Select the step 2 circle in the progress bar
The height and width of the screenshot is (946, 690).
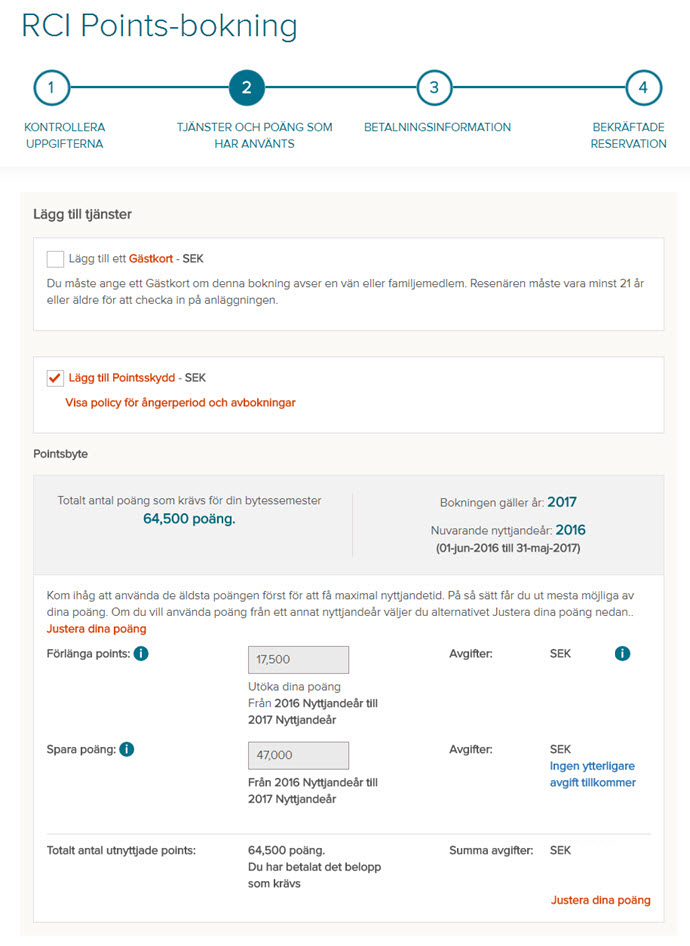[x=247, y=88]
